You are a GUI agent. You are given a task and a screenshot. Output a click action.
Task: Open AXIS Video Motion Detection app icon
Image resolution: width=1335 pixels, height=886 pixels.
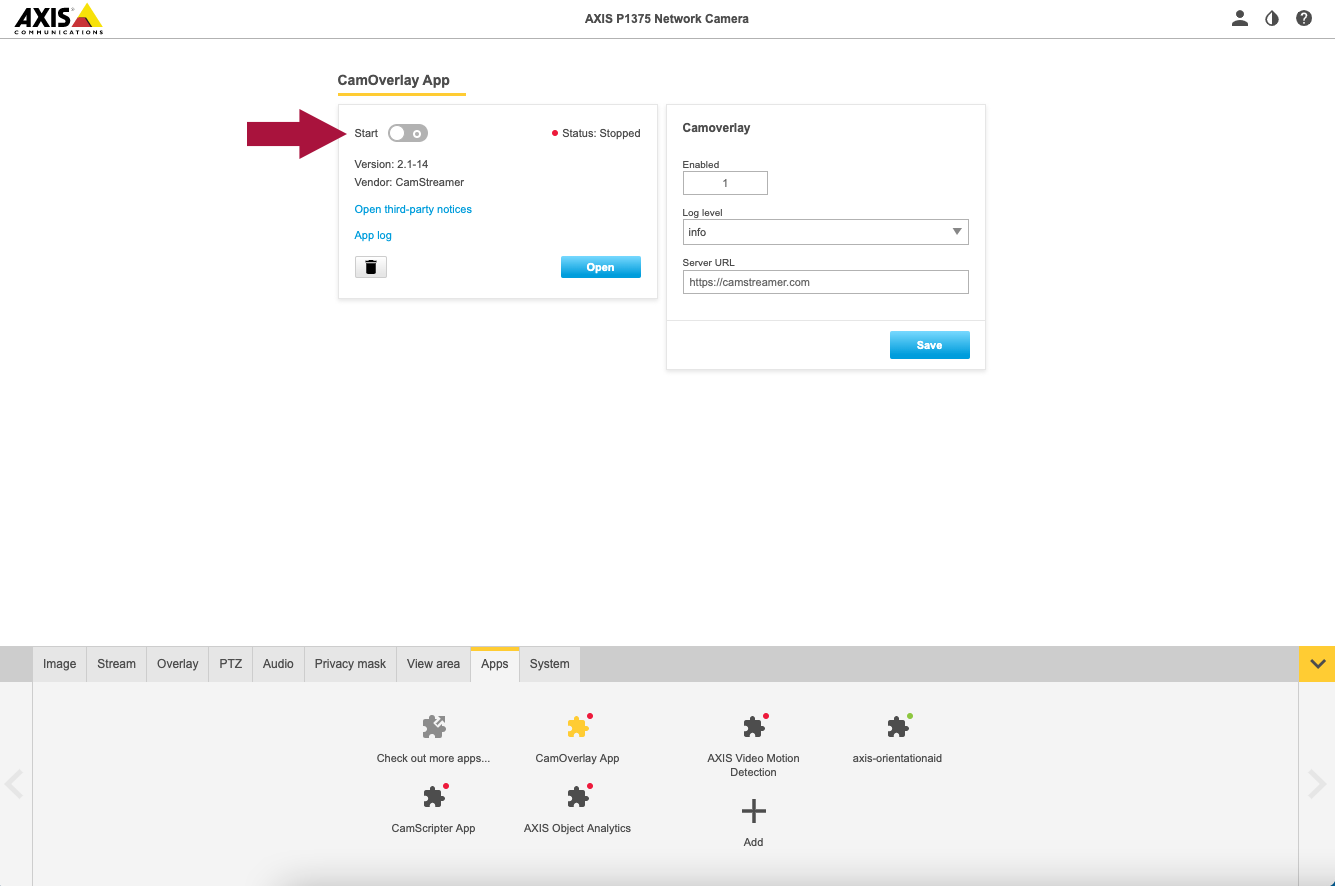click(754, 726)
